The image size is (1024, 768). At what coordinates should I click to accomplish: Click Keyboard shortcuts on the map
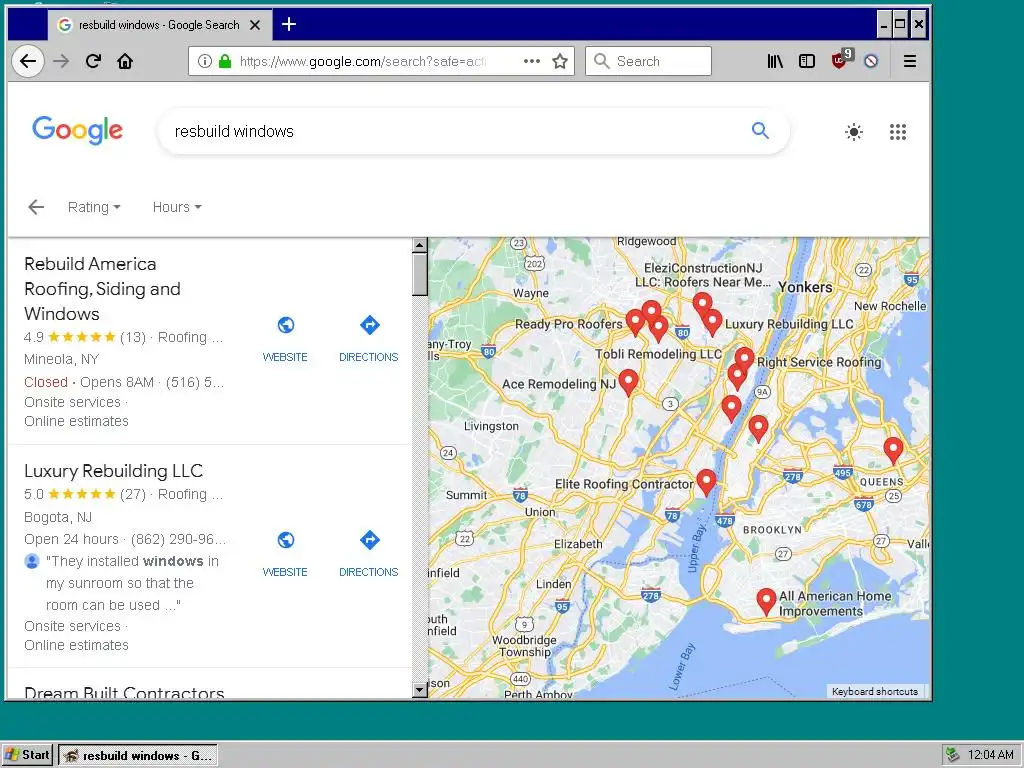coord(874,691)
